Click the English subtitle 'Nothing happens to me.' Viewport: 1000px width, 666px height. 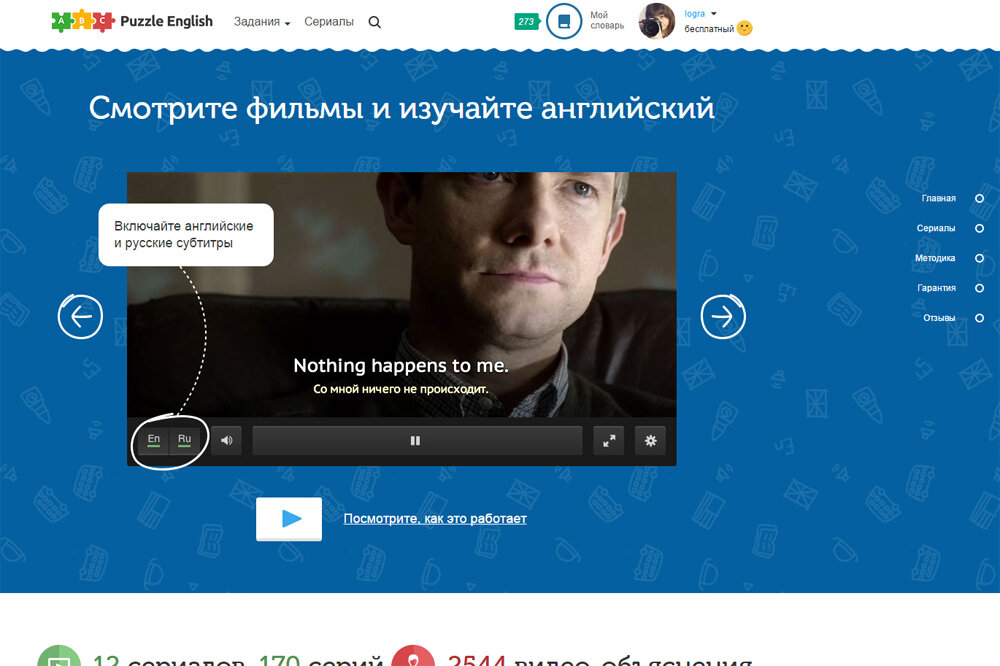tap(401, 366)
